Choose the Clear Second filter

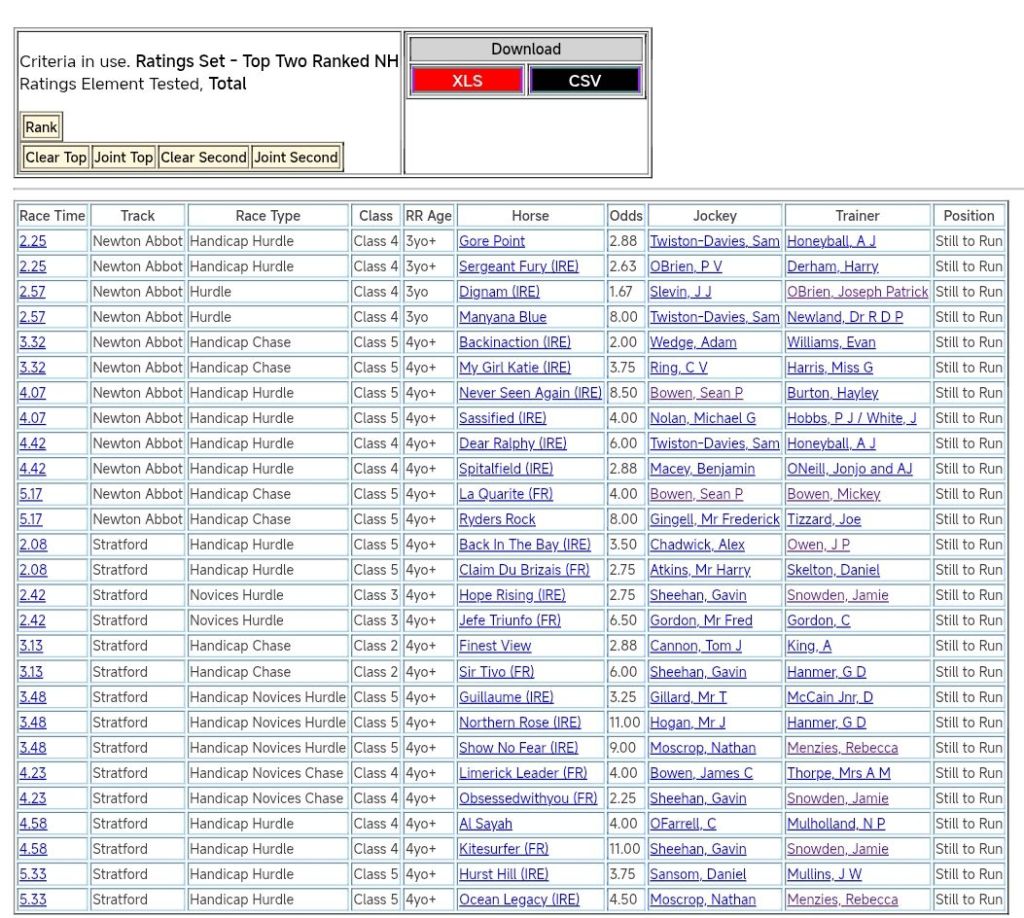click(x=203, y=157)
